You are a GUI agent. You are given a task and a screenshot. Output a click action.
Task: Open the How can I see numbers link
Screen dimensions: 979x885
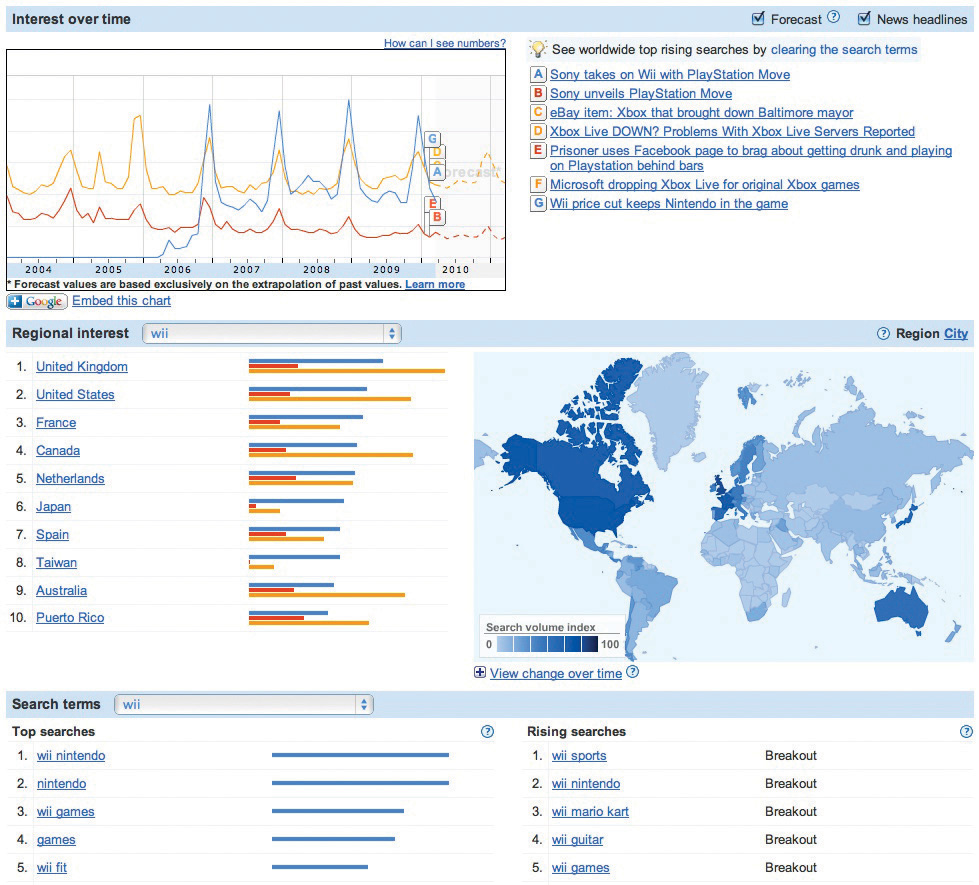click(x=444, y=43)
